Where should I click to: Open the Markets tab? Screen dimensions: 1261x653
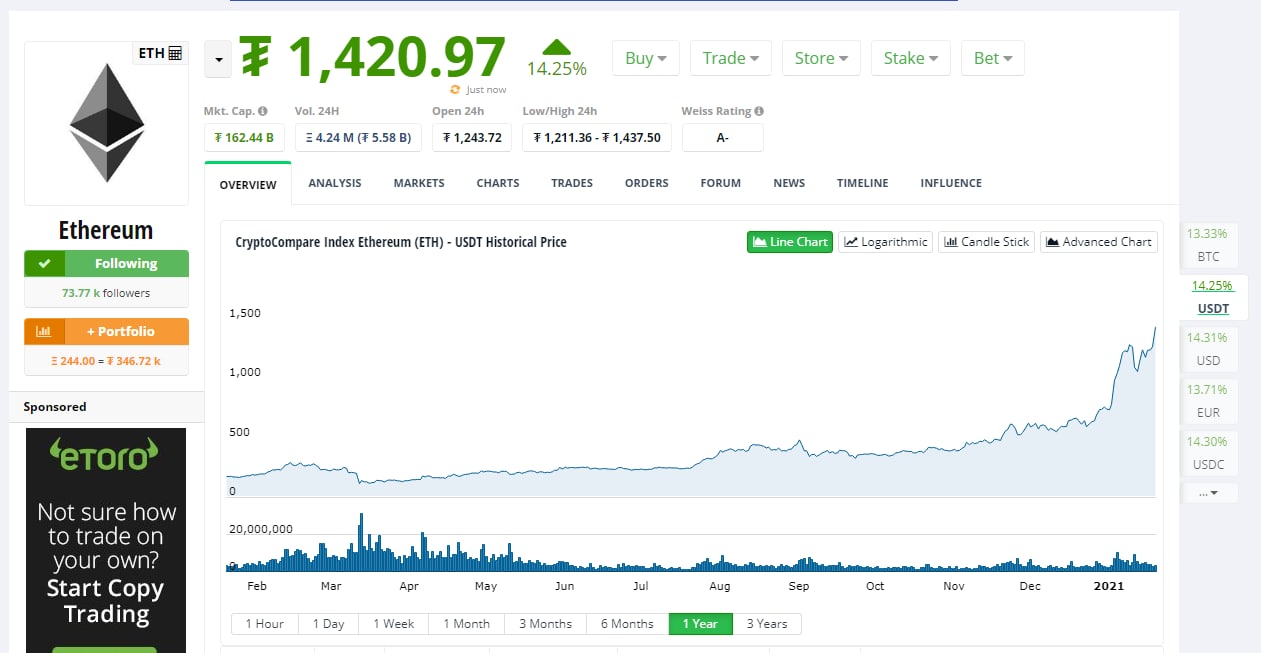[x=419, y=183]
